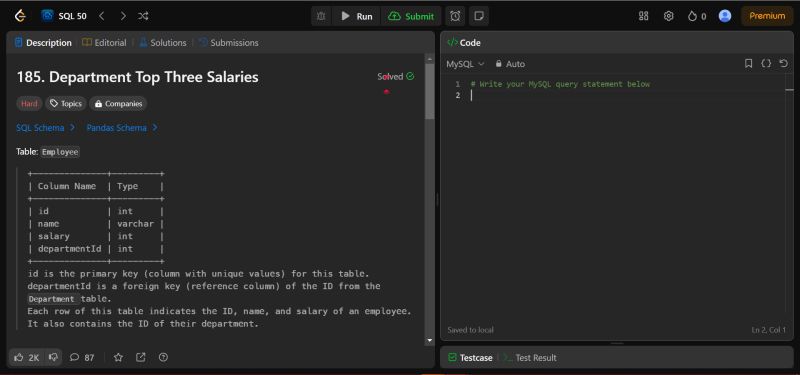Click the debugger bug icon

(321, 16)
